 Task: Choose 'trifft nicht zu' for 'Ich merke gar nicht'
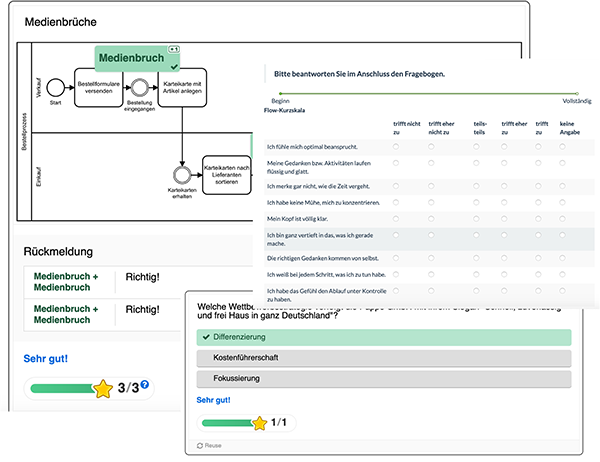point(396,186)
